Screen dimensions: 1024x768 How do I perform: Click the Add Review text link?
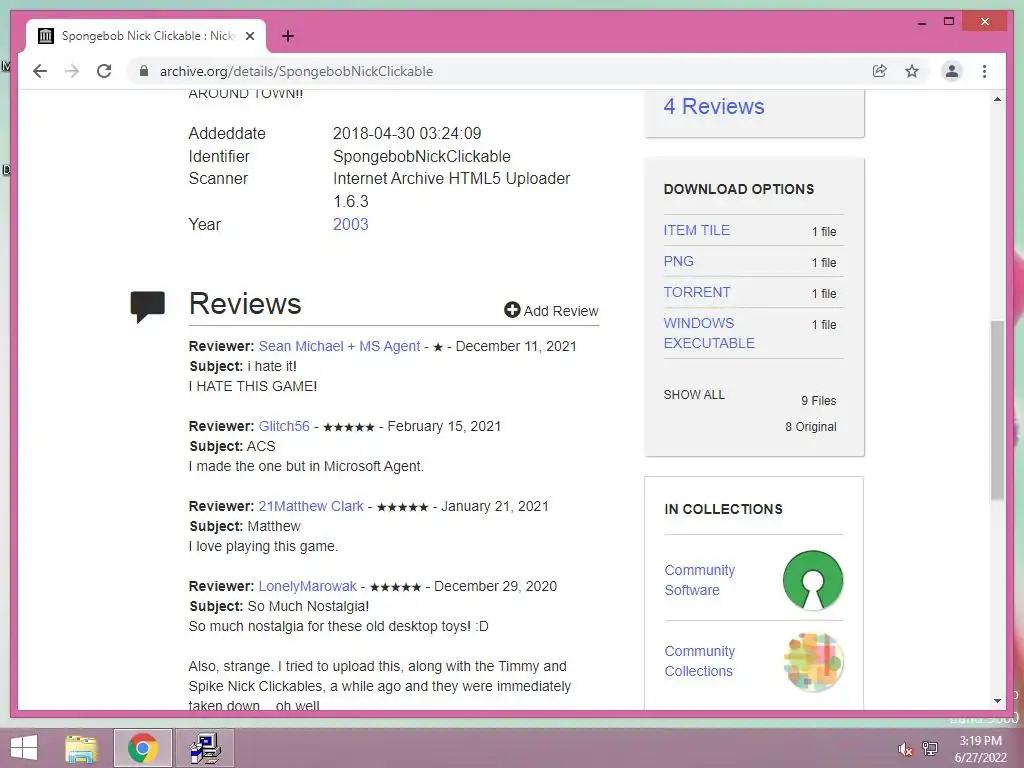pos(561,311)
